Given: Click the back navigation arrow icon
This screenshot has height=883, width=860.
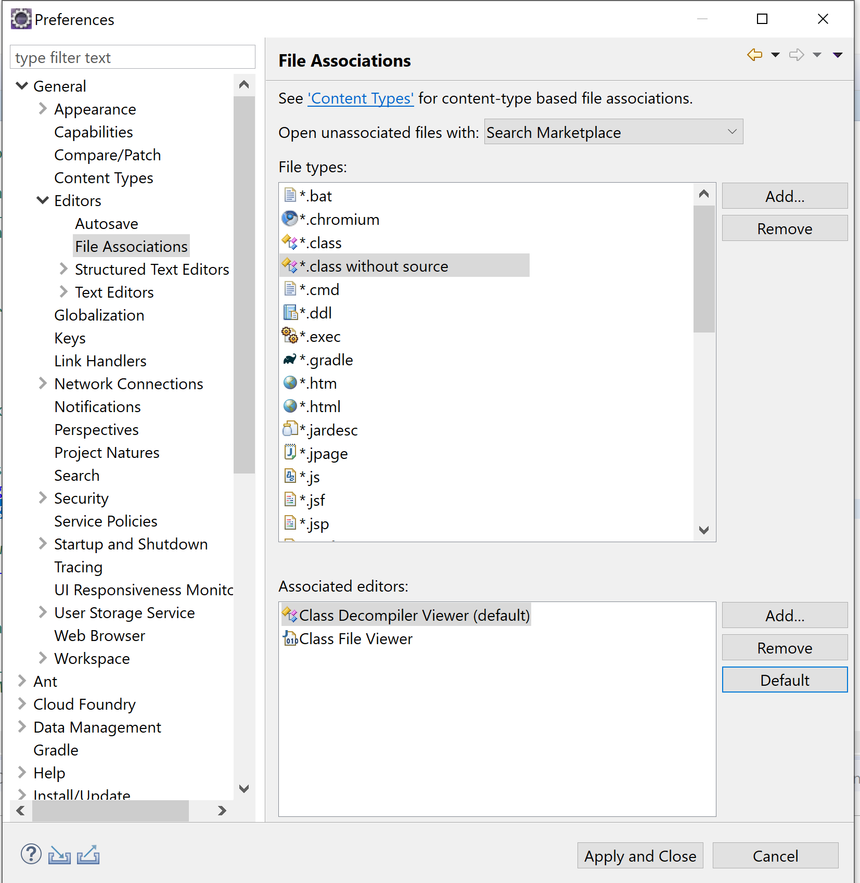Looking at the screenshot, I should (x=755, y=55).
